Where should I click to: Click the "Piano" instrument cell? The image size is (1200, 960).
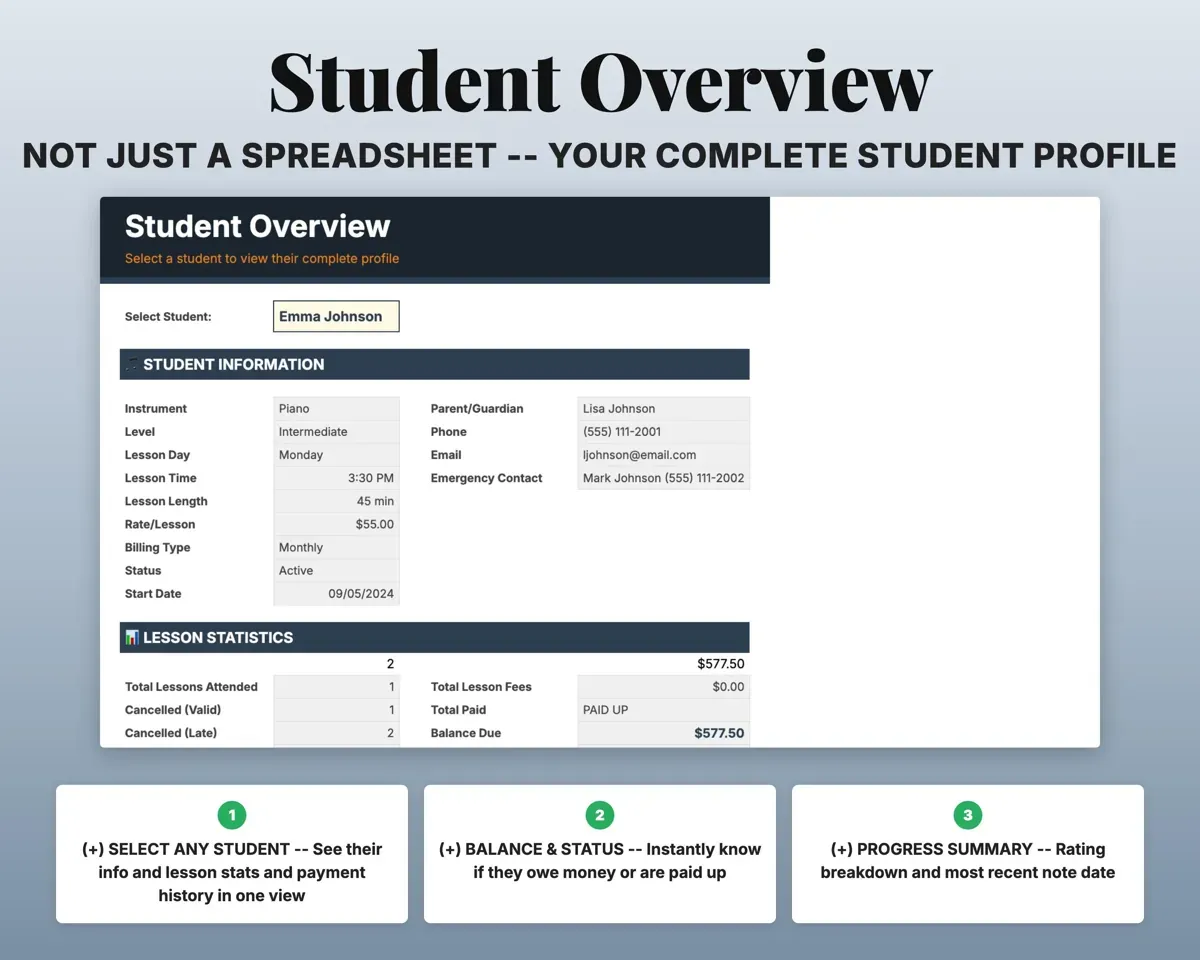tap(336, 409)
